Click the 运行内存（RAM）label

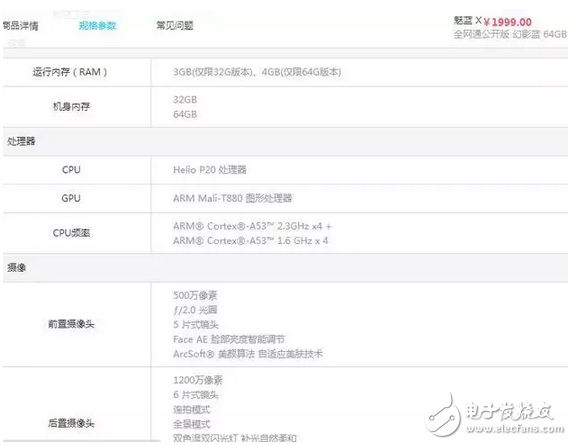tap(70, 72)
